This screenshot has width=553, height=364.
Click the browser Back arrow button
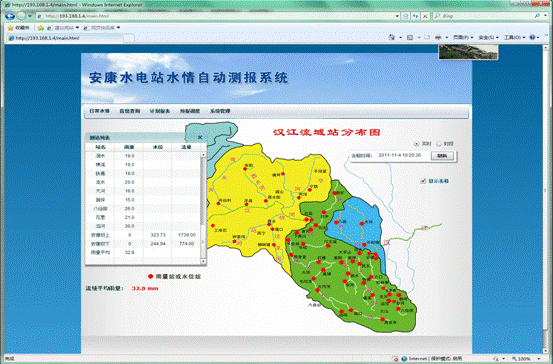[x=10, y=16]
